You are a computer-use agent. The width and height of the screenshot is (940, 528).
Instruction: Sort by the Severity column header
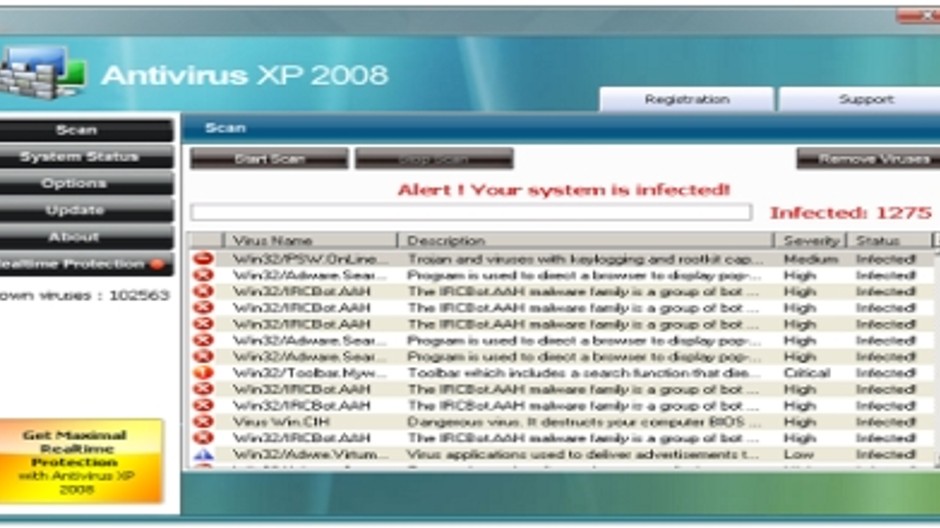pyautogui.click(x=811, y=240)
